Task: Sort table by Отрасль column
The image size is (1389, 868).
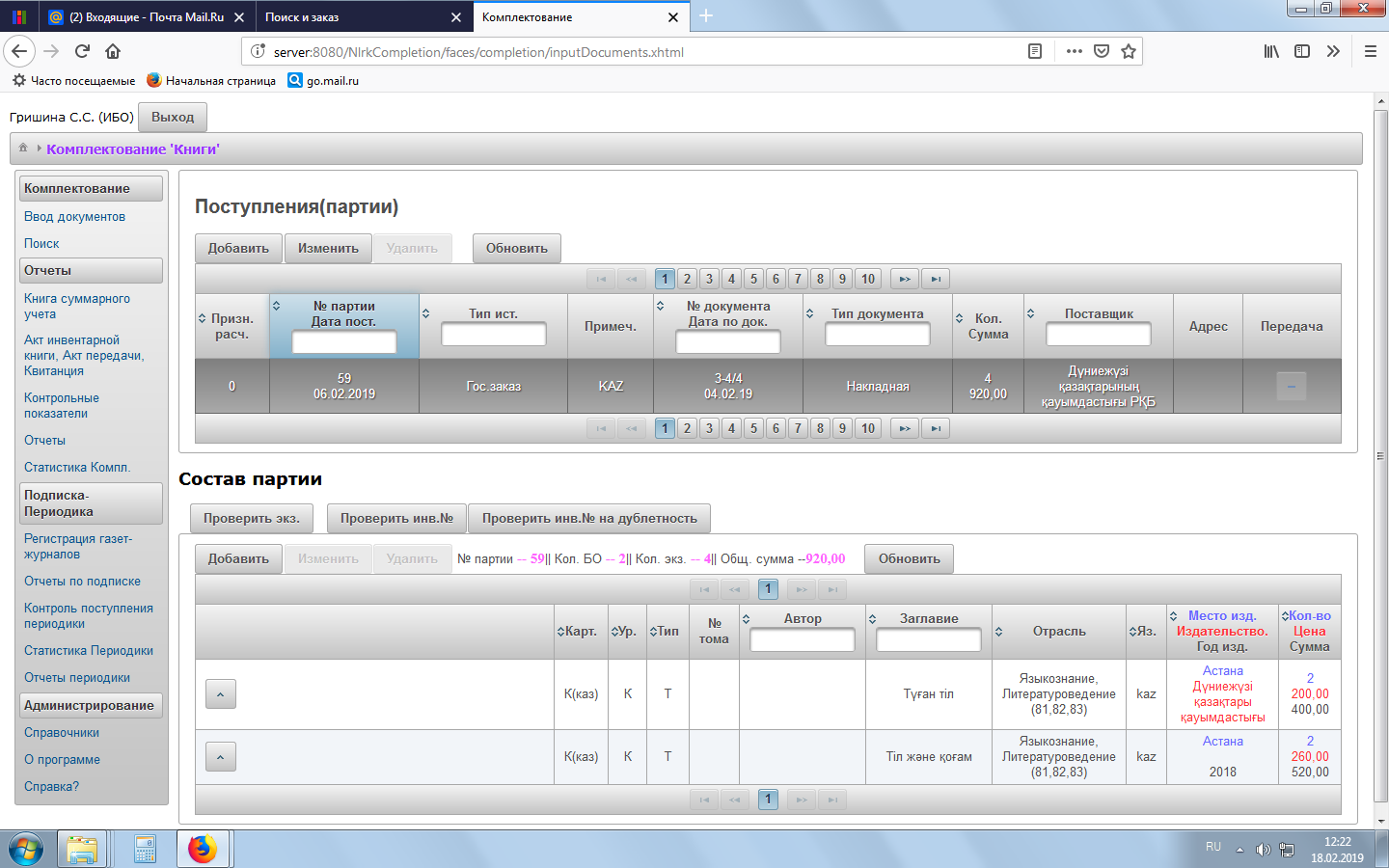Action: [999, 632]
